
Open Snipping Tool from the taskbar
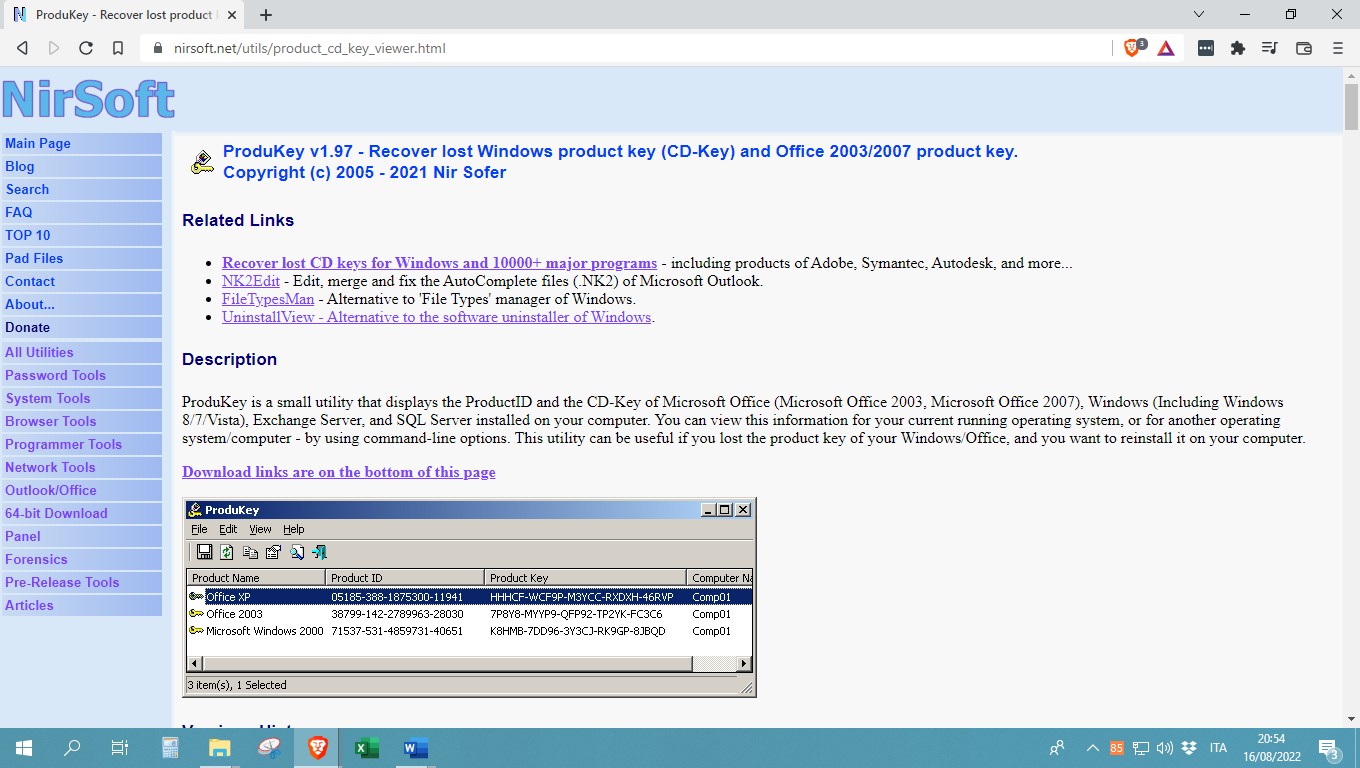[268, 748]
